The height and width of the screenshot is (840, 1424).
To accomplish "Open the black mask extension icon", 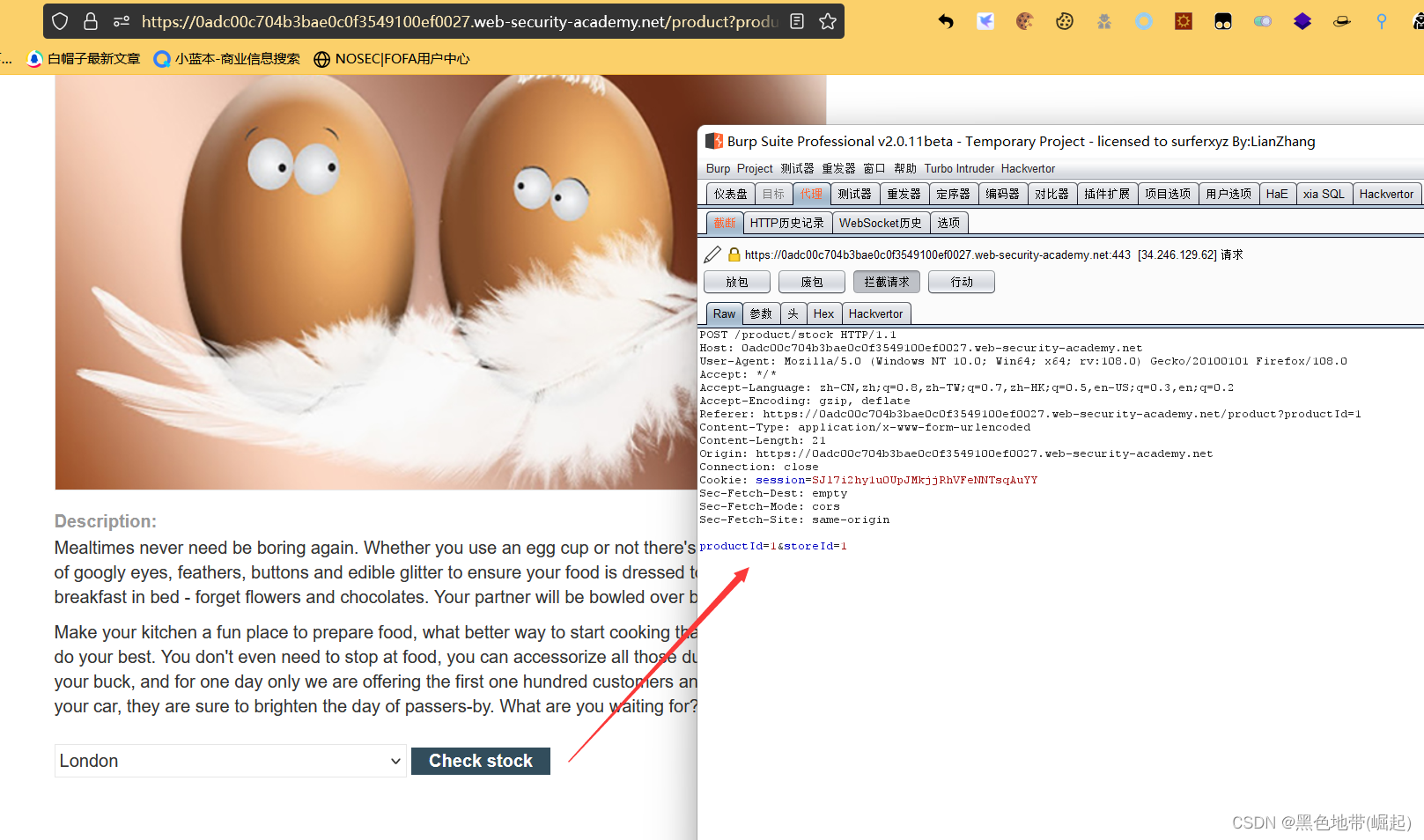I will pos(1223,21).
